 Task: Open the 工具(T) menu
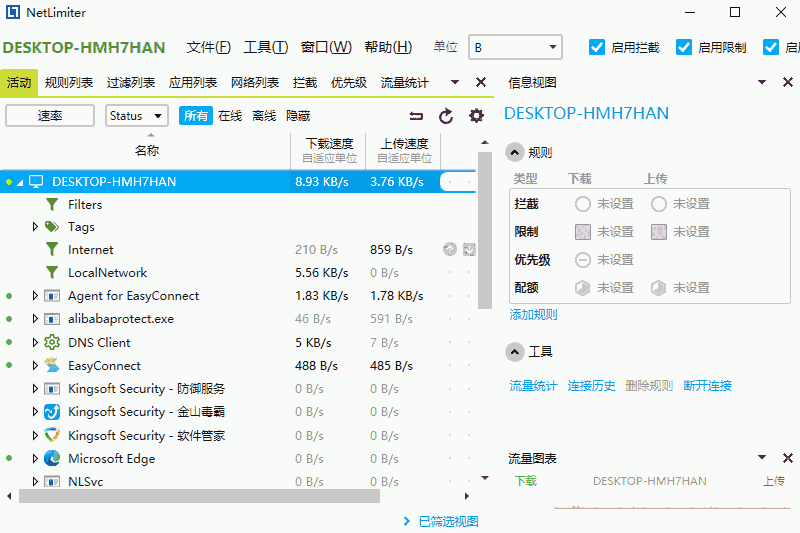265,47
